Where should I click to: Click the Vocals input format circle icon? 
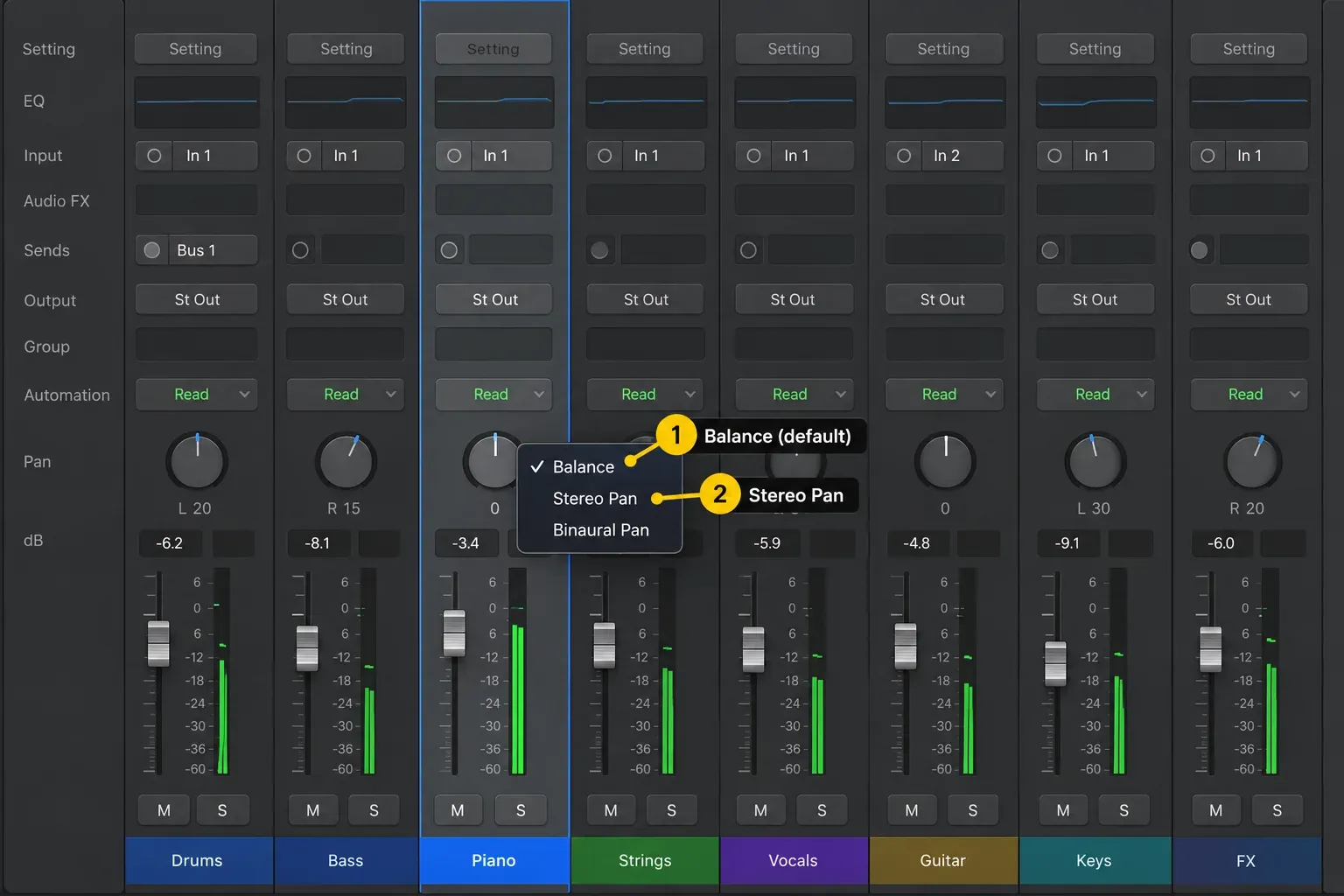753,156
